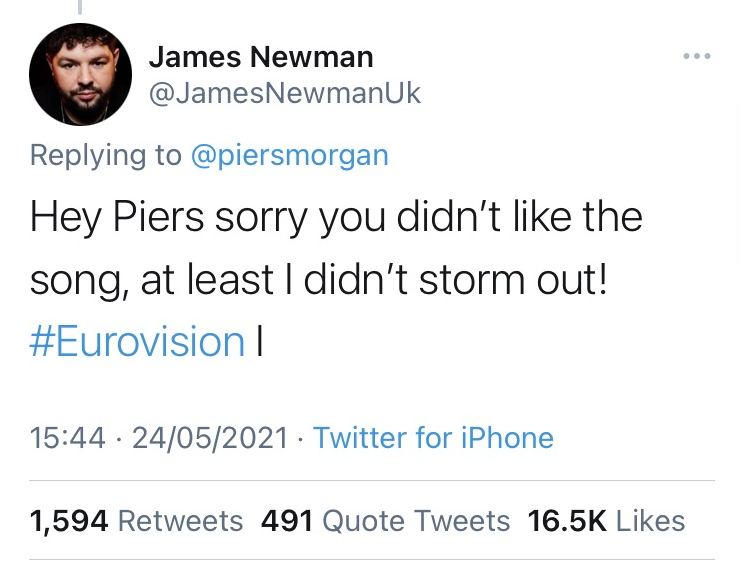View the 16.5K Likes list

coord(606,521)
